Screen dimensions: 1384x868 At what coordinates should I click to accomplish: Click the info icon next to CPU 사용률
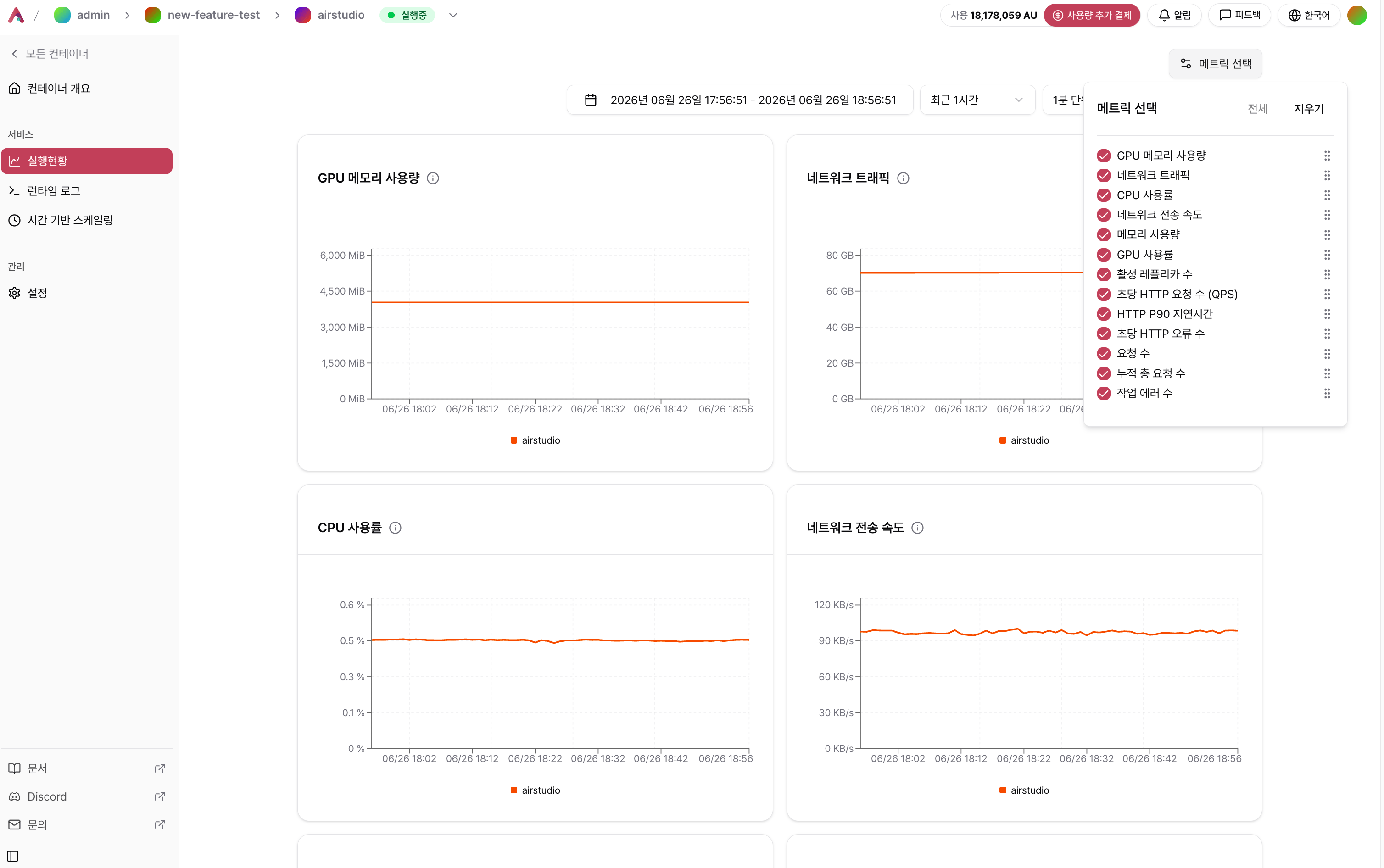point(396,528)
